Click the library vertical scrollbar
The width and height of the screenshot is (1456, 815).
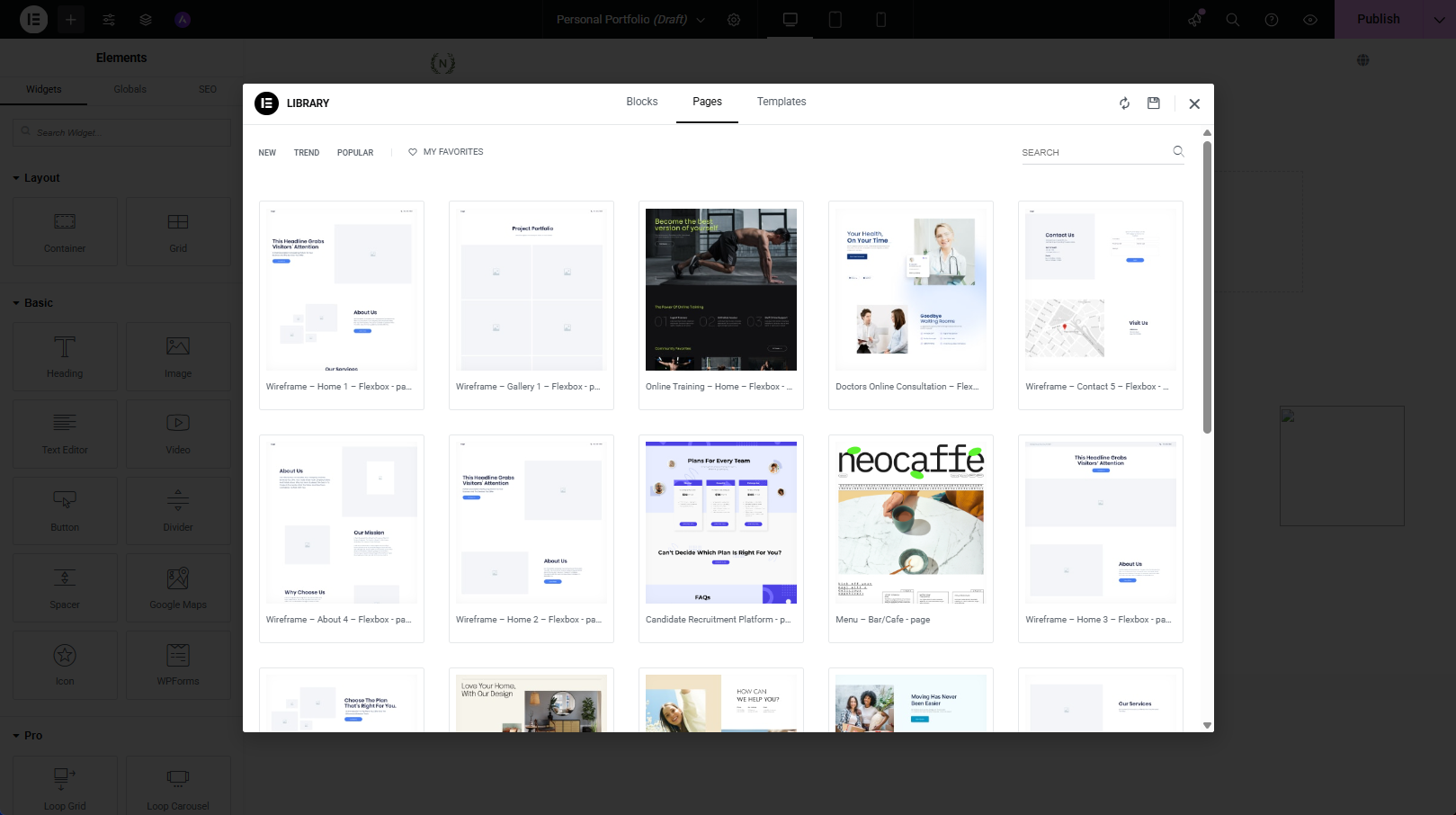pyautogui.click(x=1207, y=288)
